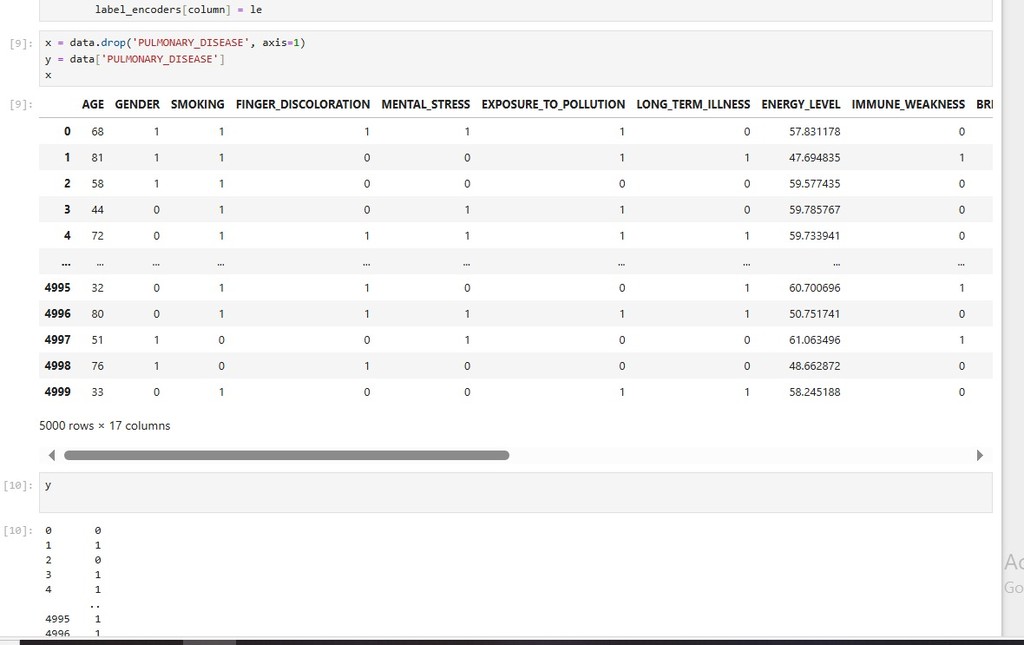Click the EXPOSURE_TO_POLLUTION column header
This screenshot has height=645, width=1024.
tap(553, 104)
